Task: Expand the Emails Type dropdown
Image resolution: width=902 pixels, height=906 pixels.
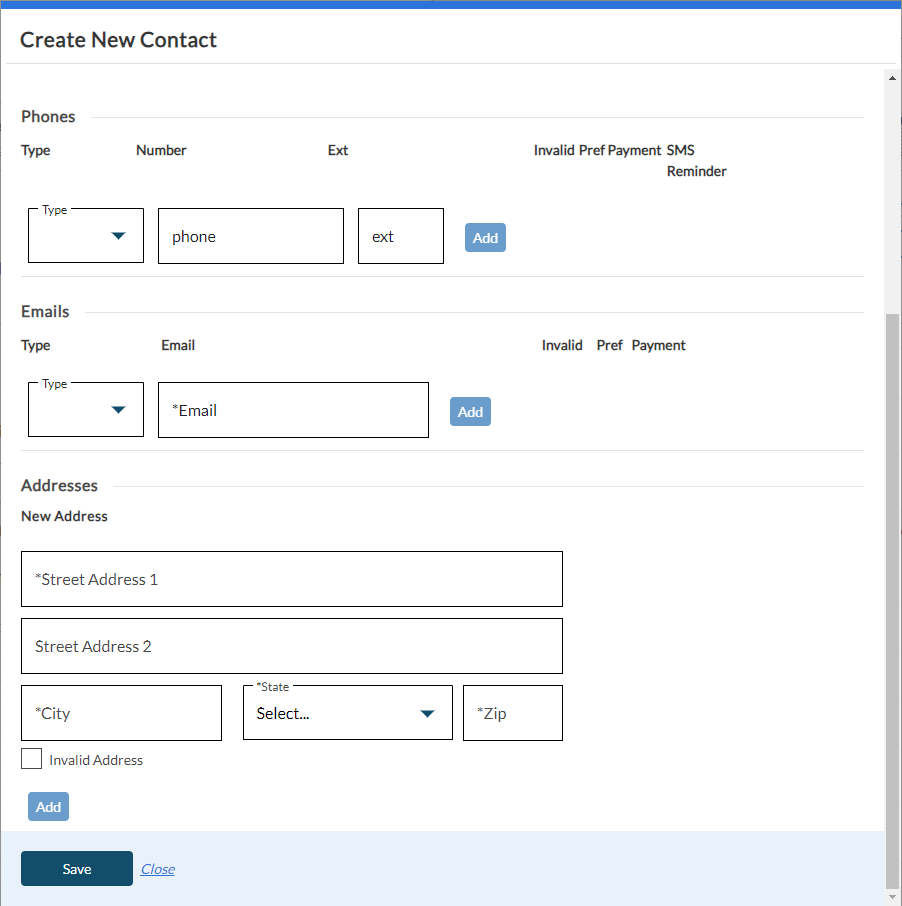Action: coord(86,410)
